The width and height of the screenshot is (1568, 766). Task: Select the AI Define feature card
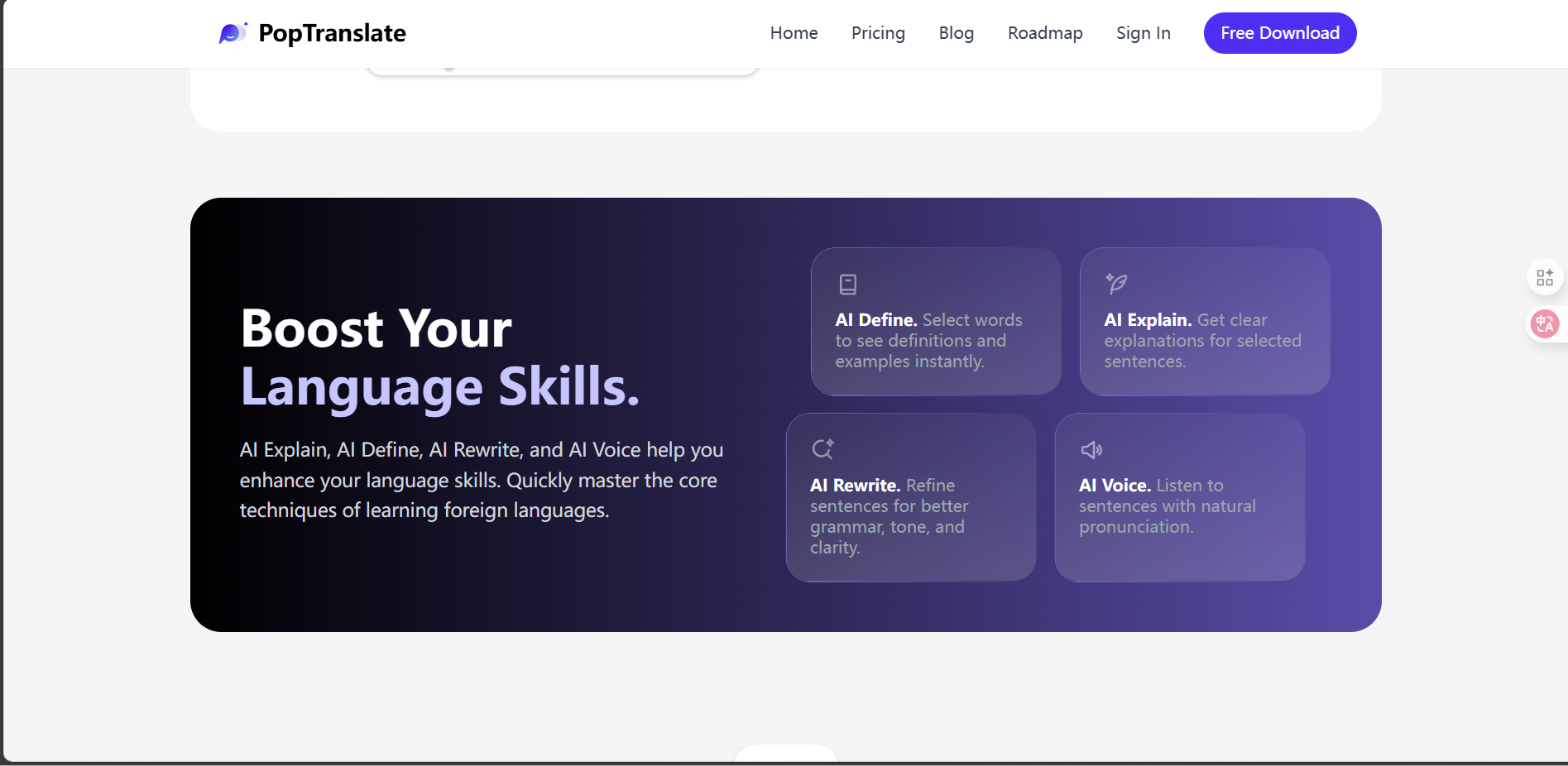tap(936, 321)
